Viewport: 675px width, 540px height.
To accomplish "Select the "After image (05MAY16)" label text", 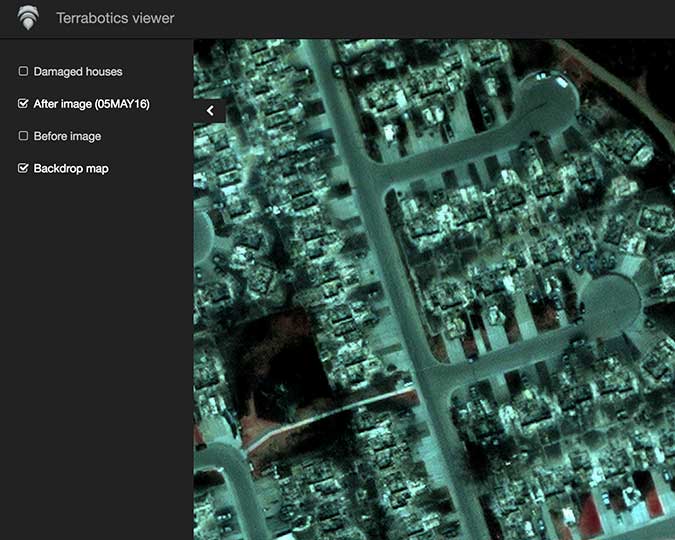I will [92, 104].
